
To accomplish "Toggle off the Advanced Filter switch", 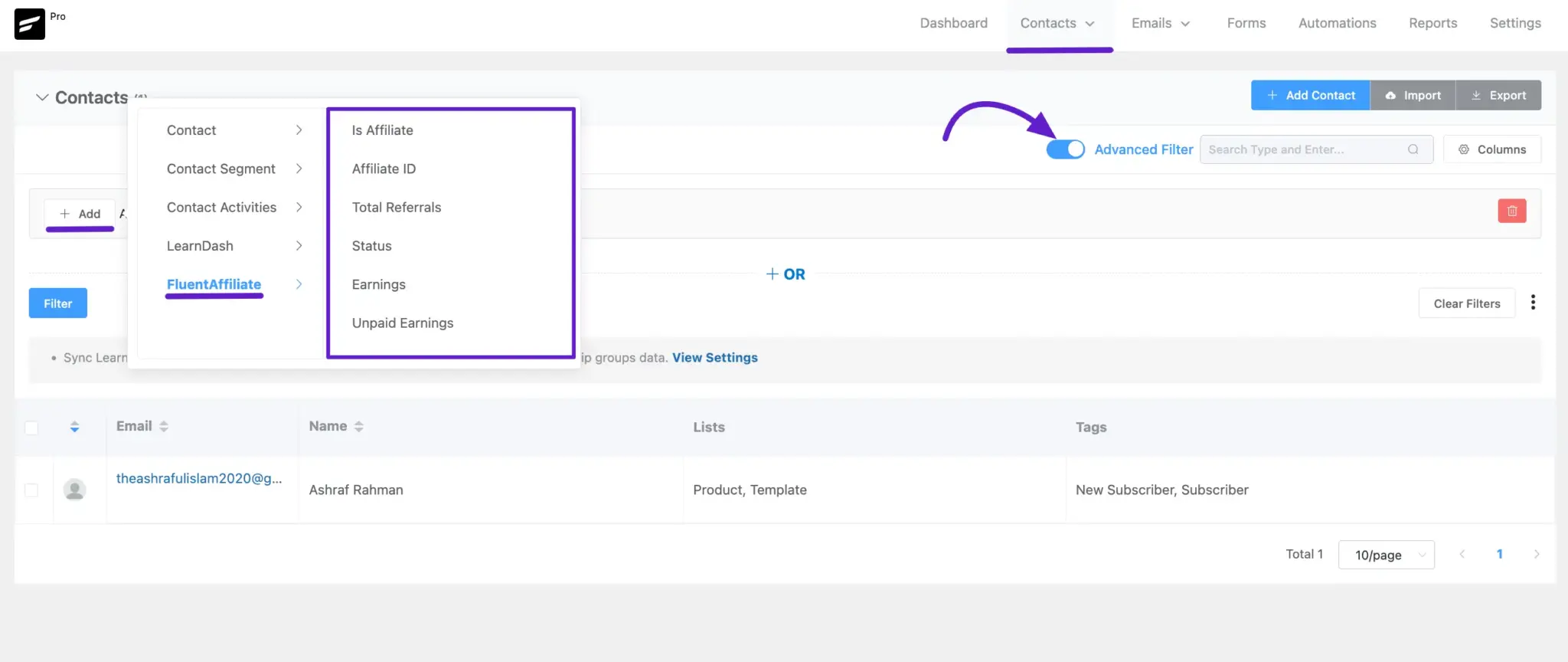I will coord(1065,149).
